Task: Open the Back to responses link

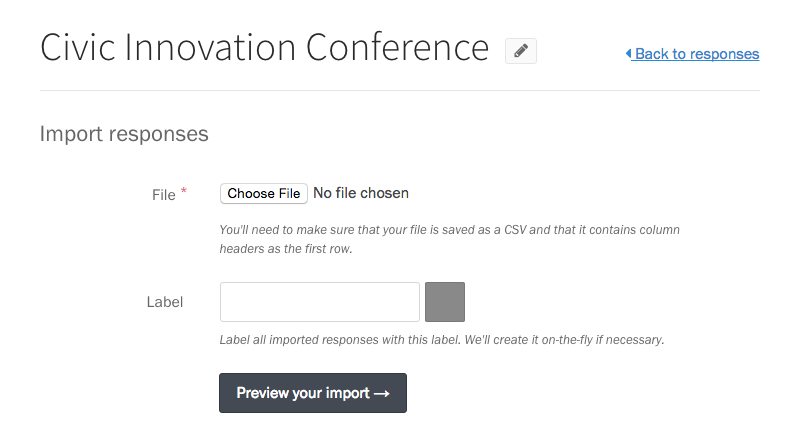Action: [693, 54]
